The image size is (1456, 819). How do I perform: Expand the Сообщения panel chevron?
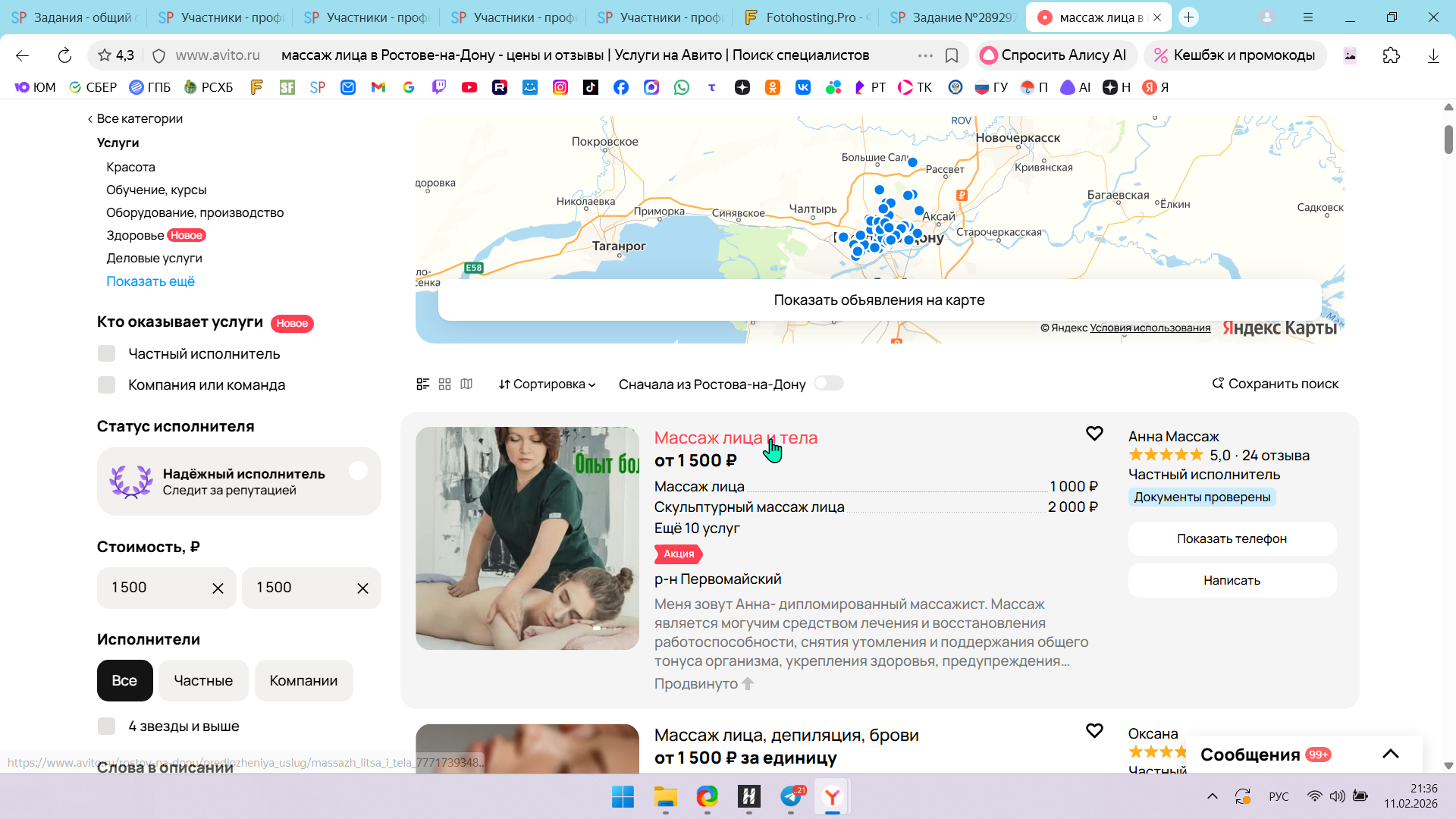pos(1390,754)
